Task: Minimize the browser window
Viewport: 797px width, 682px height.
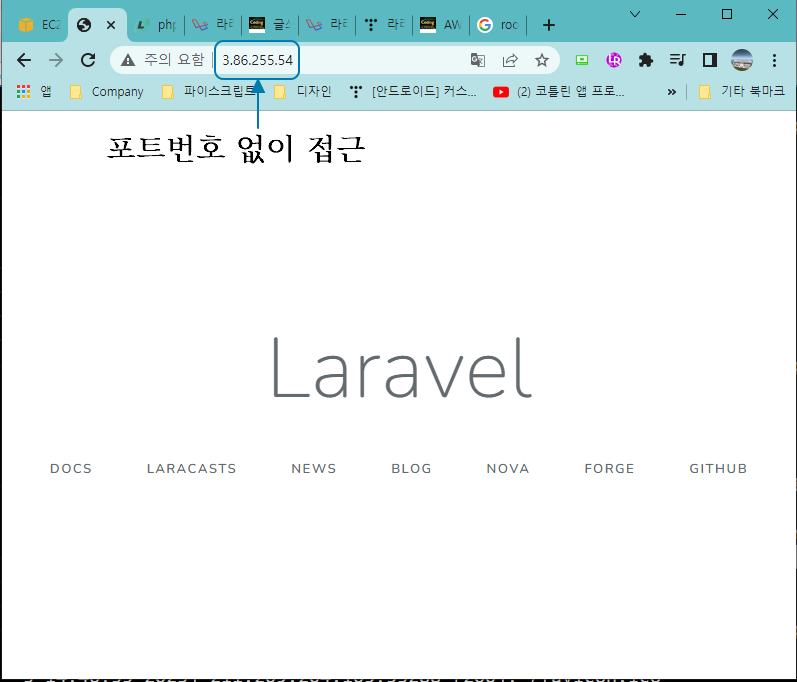Action: coord(681,14)
